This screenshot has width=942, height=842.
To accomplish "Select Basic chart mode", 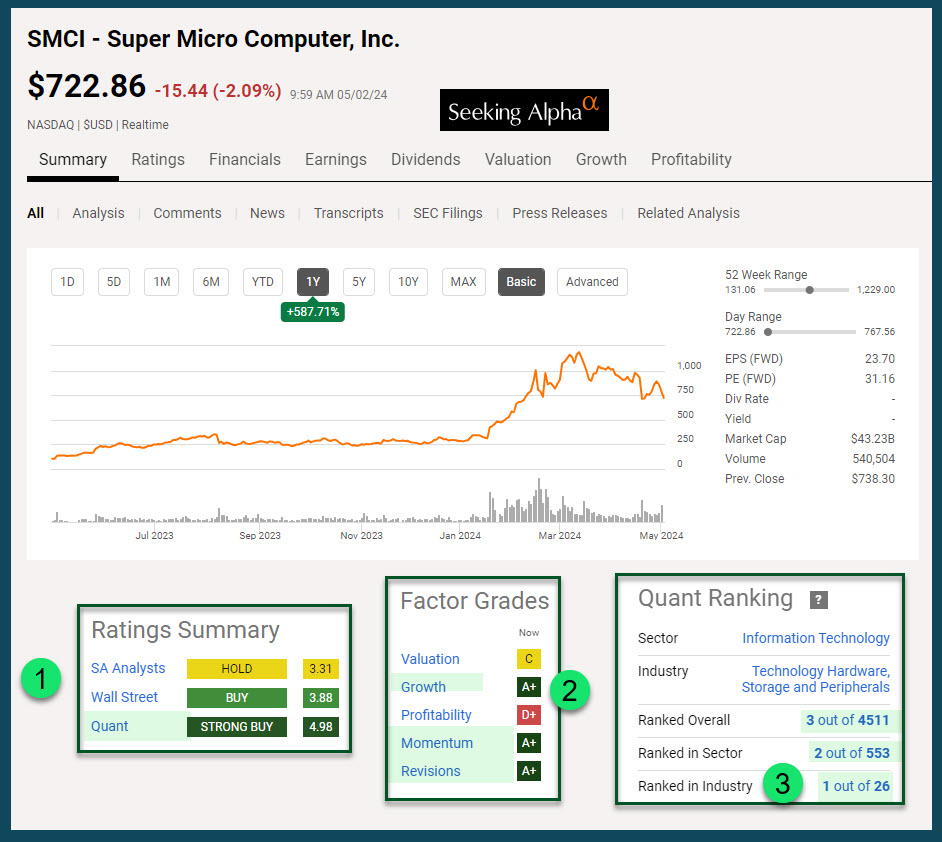I will point(521,282).
